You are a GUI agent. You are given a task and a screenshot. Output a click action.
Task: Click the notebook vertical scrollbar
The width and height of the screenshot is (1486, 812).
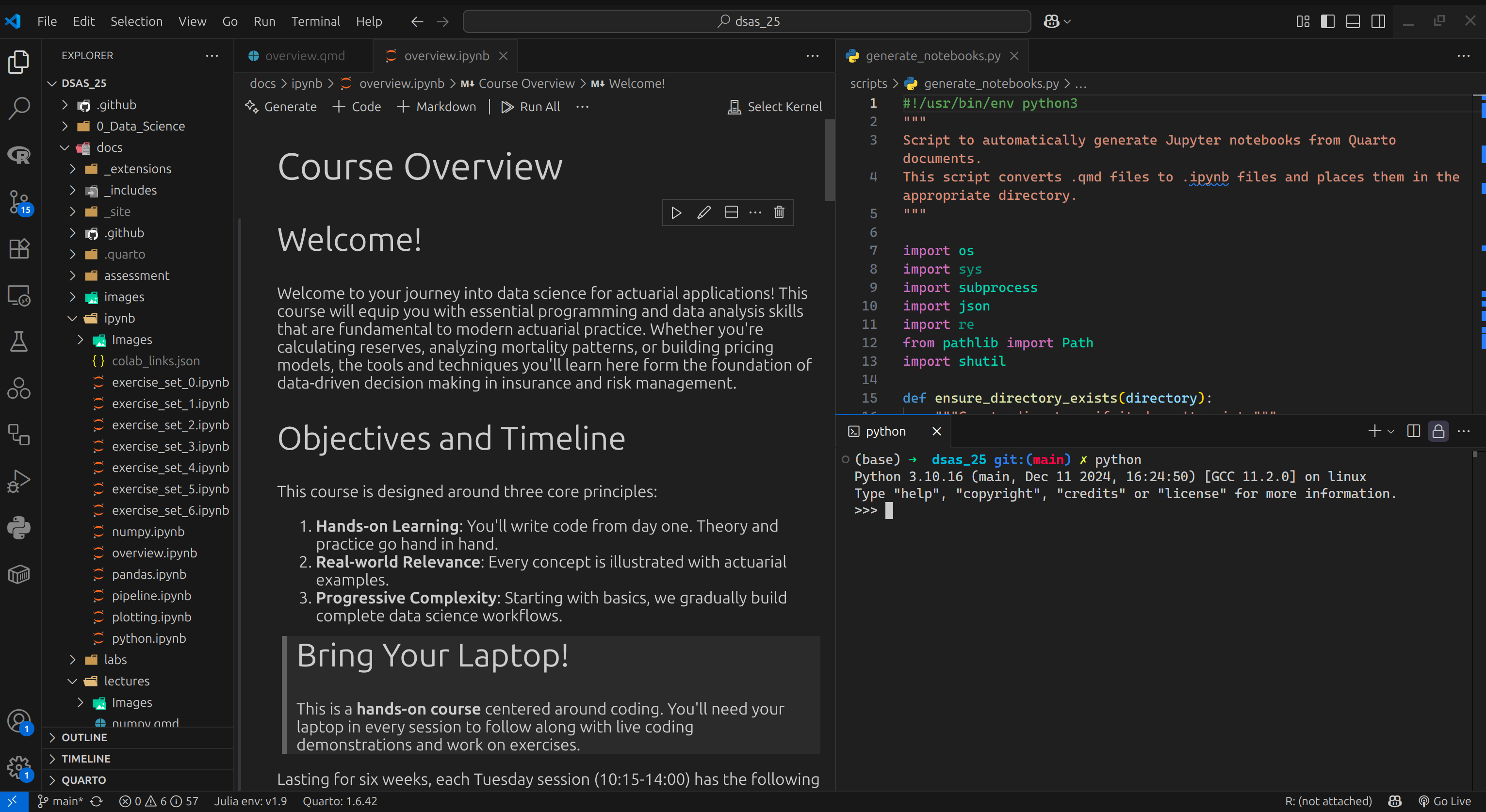click(830, 161)
